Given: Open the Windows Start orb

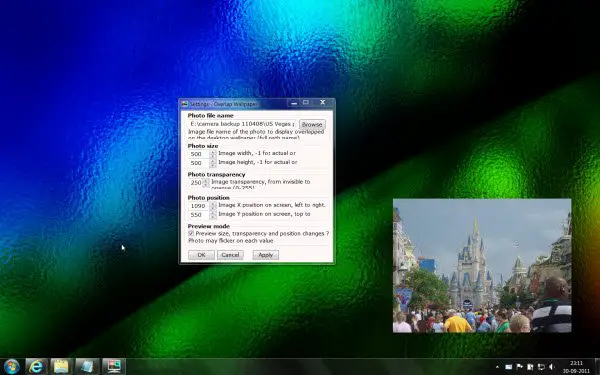Looking at the screenshot, I should tap(11, 367).
